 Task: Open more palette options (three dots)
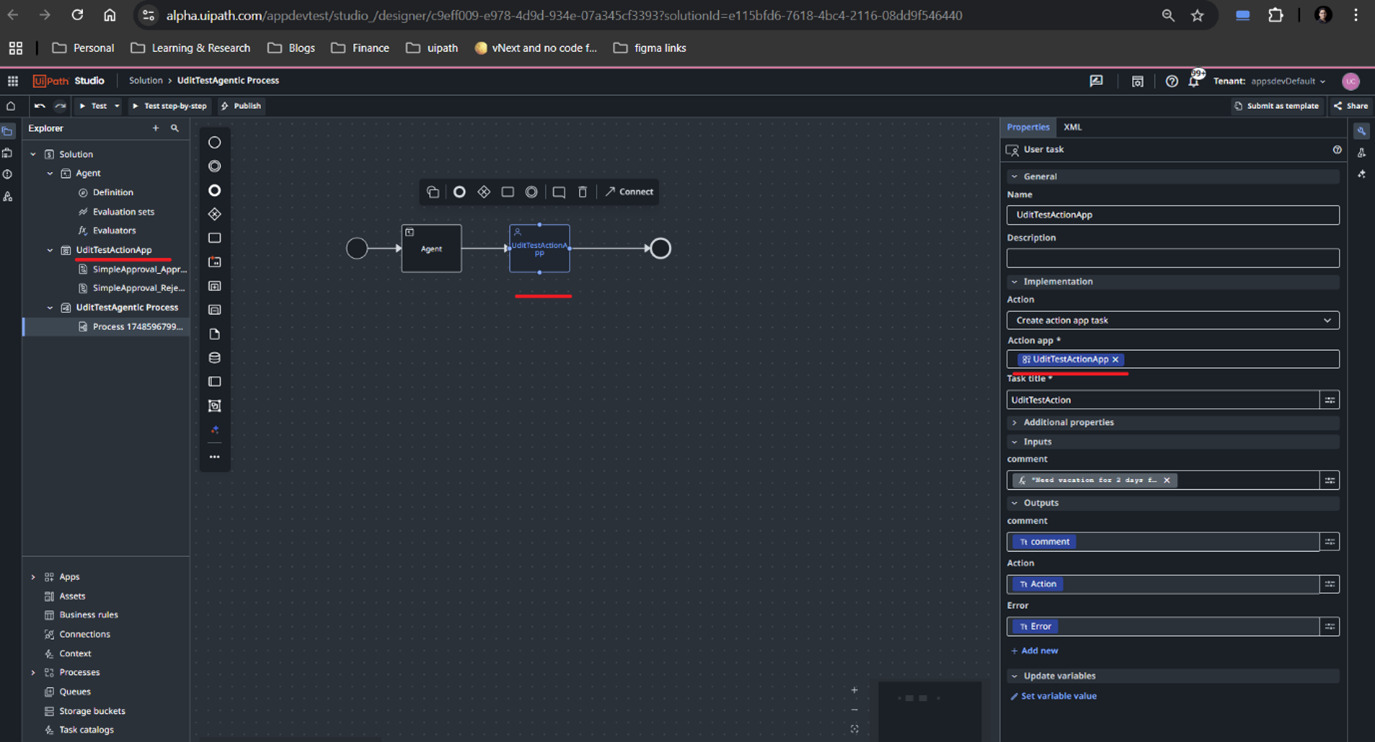point(214,457)
